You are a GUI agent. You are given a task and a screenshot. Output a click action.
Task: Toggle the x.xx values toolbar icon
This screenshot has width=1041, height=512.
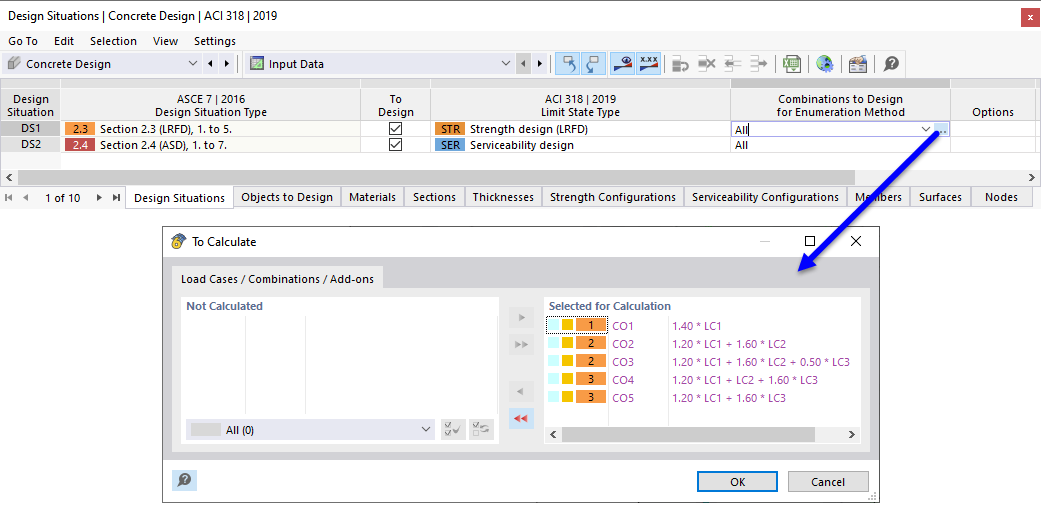[x=648, y=64]
